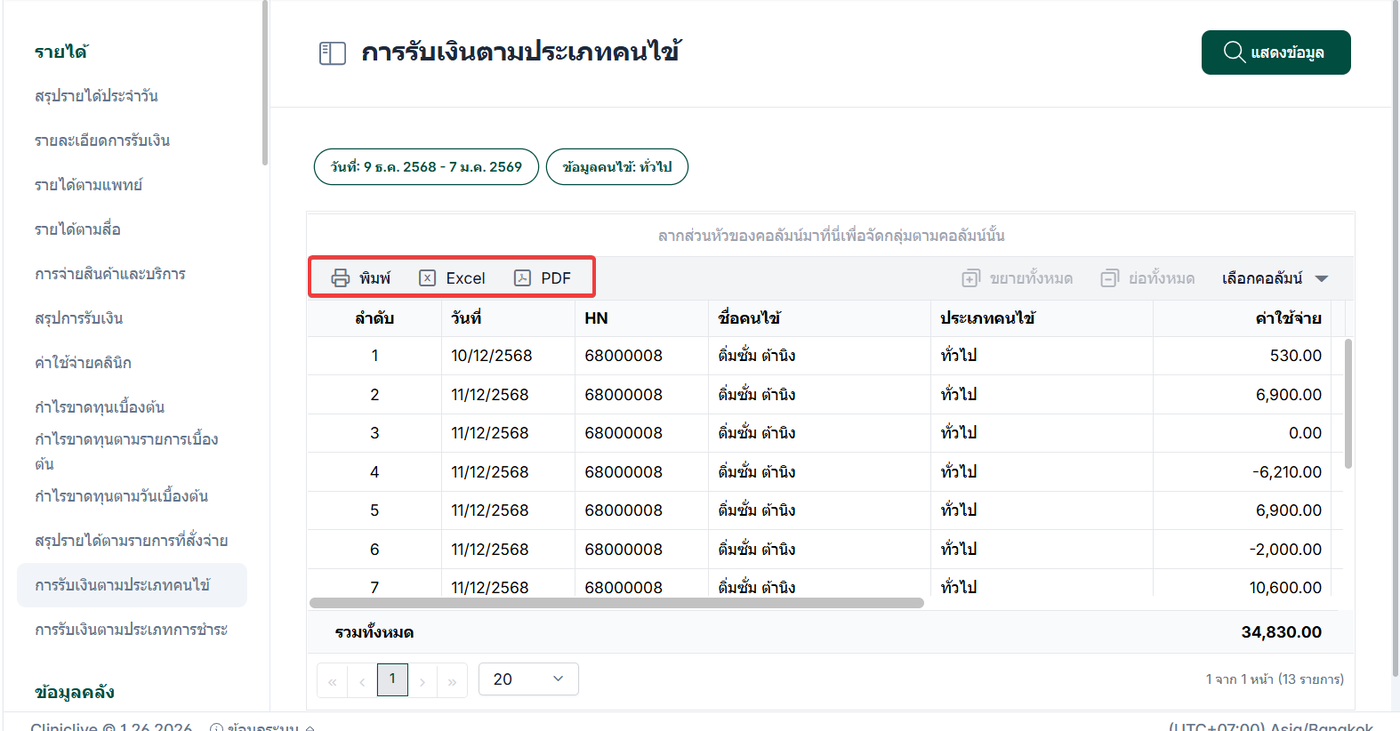
Task: Sort by the ประเภทคนไข้ column header
Action: coord(1041,318)
